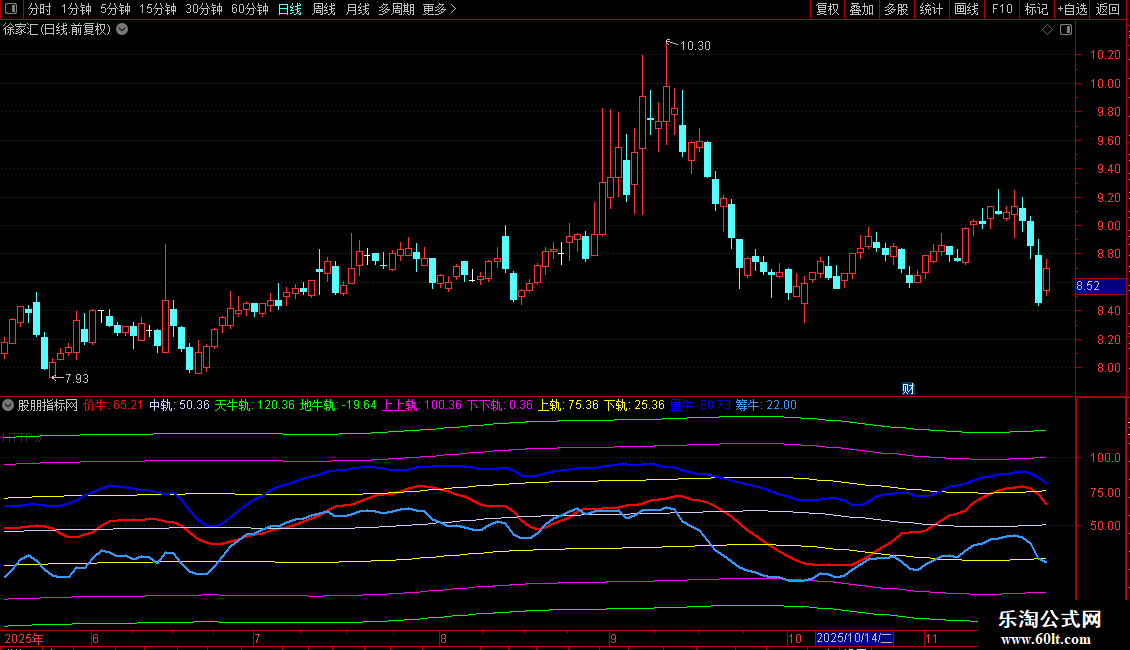
Task: Click the 返回 back button
Action: (1108, 9)
